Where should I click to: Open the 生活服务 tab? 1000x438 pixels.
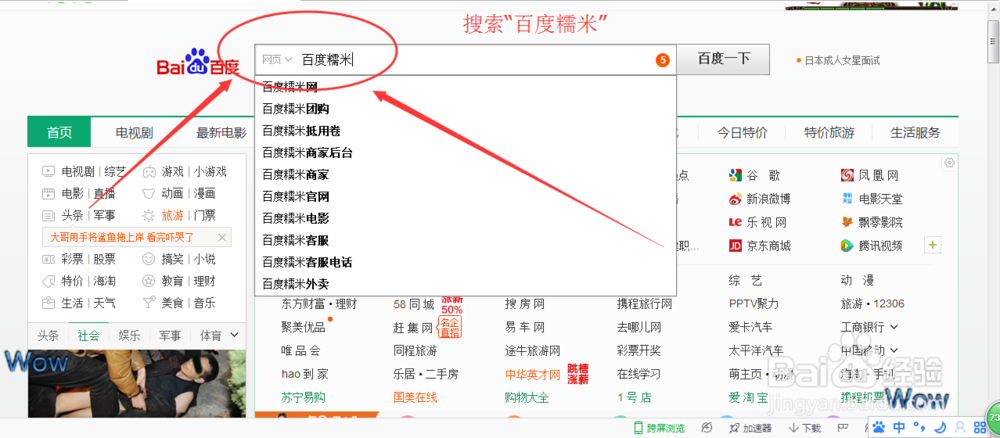(x=915, y=133)
